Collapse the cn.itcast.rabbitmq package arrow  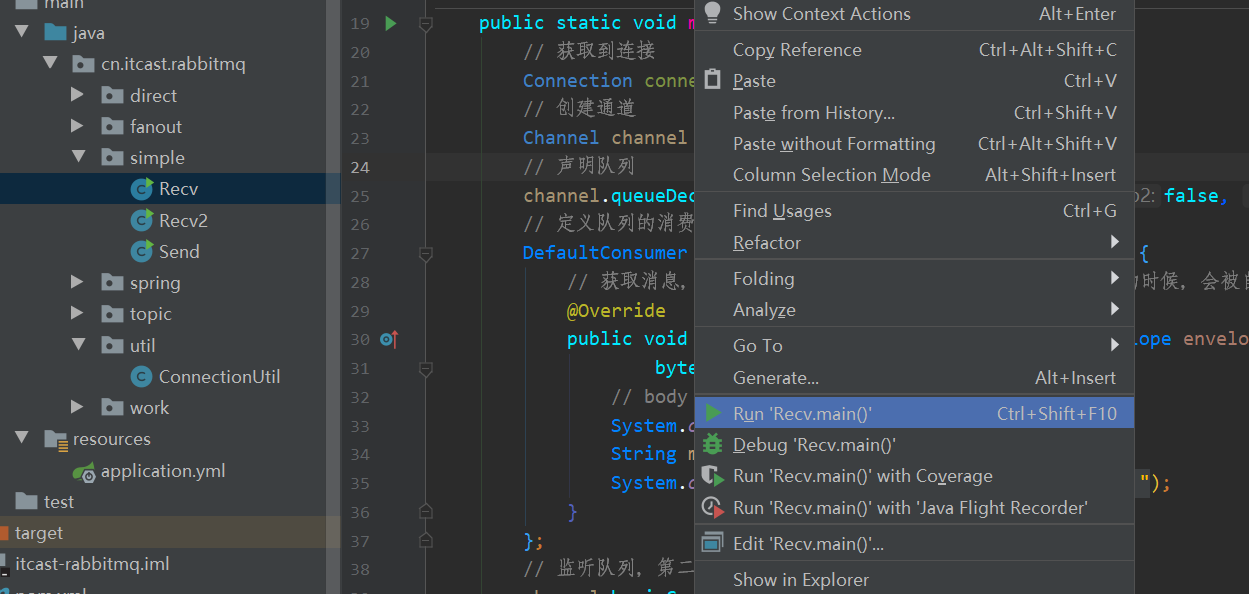tap(50, 64)
